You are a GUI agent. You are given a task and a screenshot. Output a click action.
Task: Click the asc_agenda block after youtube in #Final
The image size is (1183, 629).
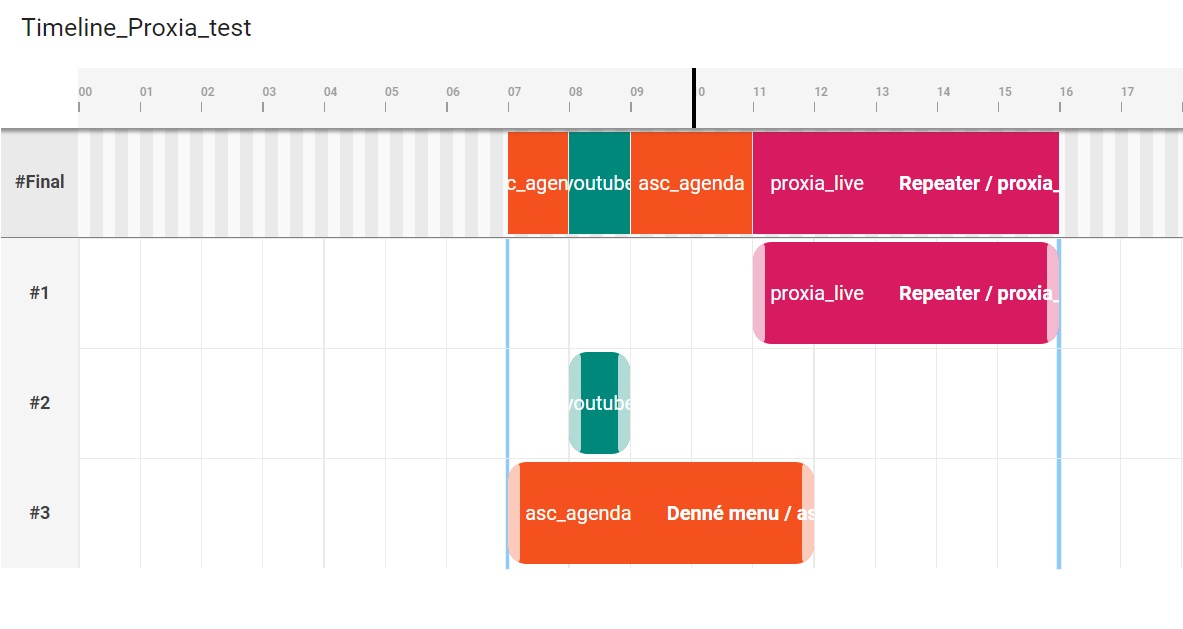pos(691,183)
